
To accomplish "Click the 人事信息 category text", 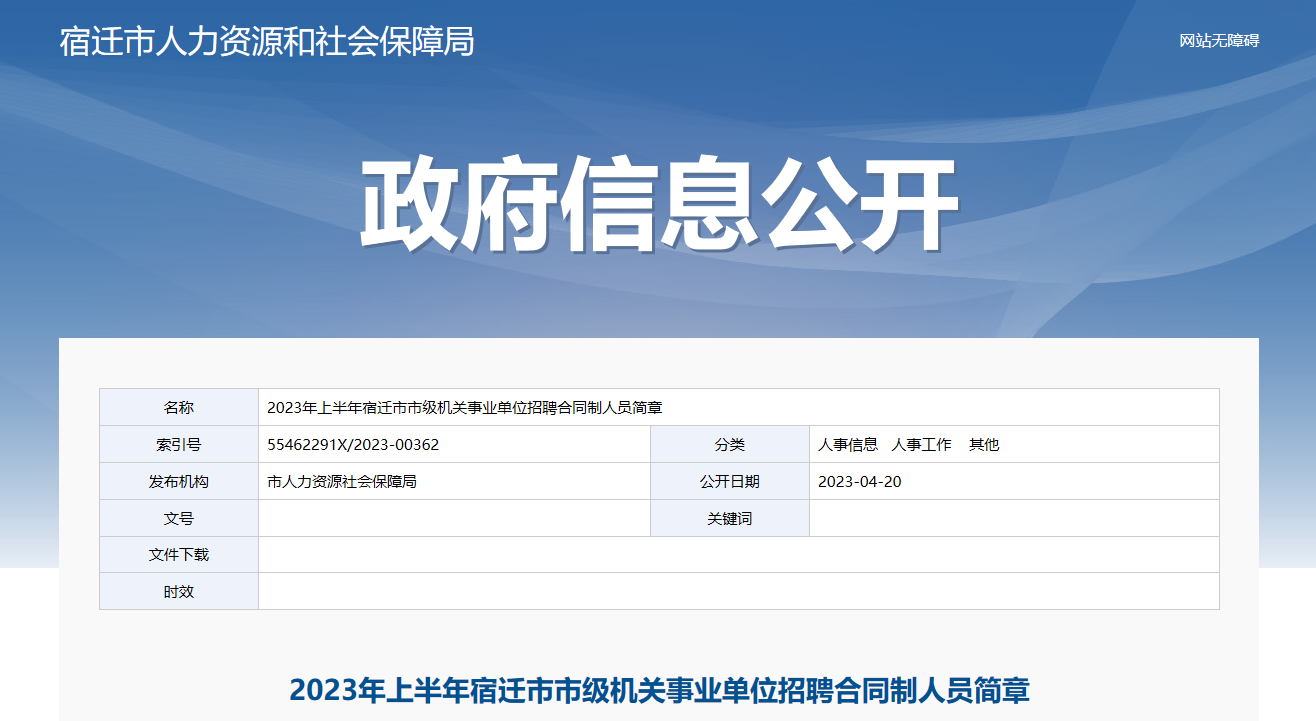I will pyautogui.click(x=848, y=445).
